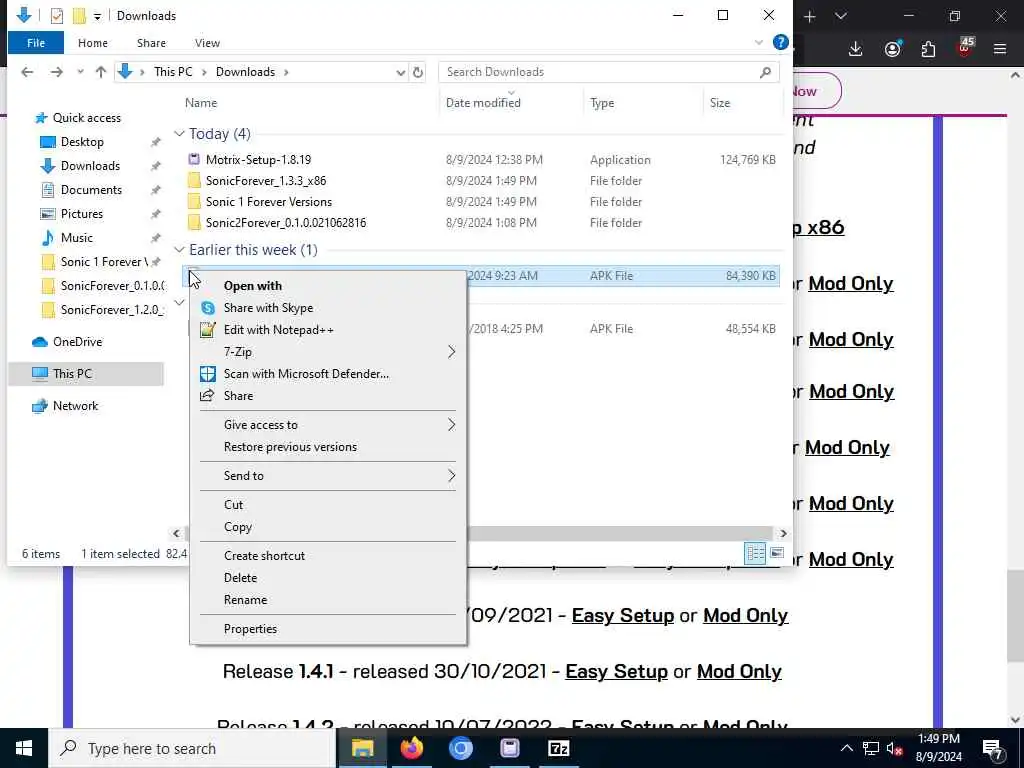
Task: Open the Share ribbon tab
Action: (151, 43)
